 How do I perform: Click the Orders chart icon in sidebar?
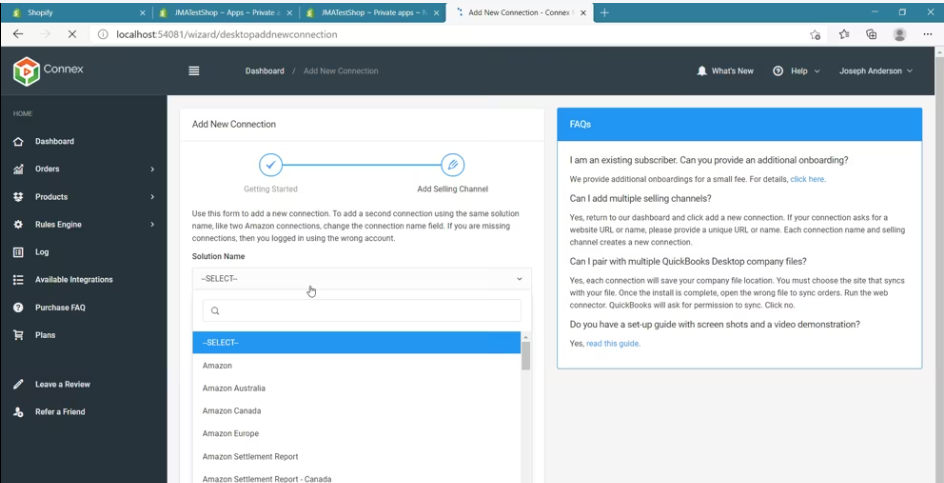[x=18, y=169]
